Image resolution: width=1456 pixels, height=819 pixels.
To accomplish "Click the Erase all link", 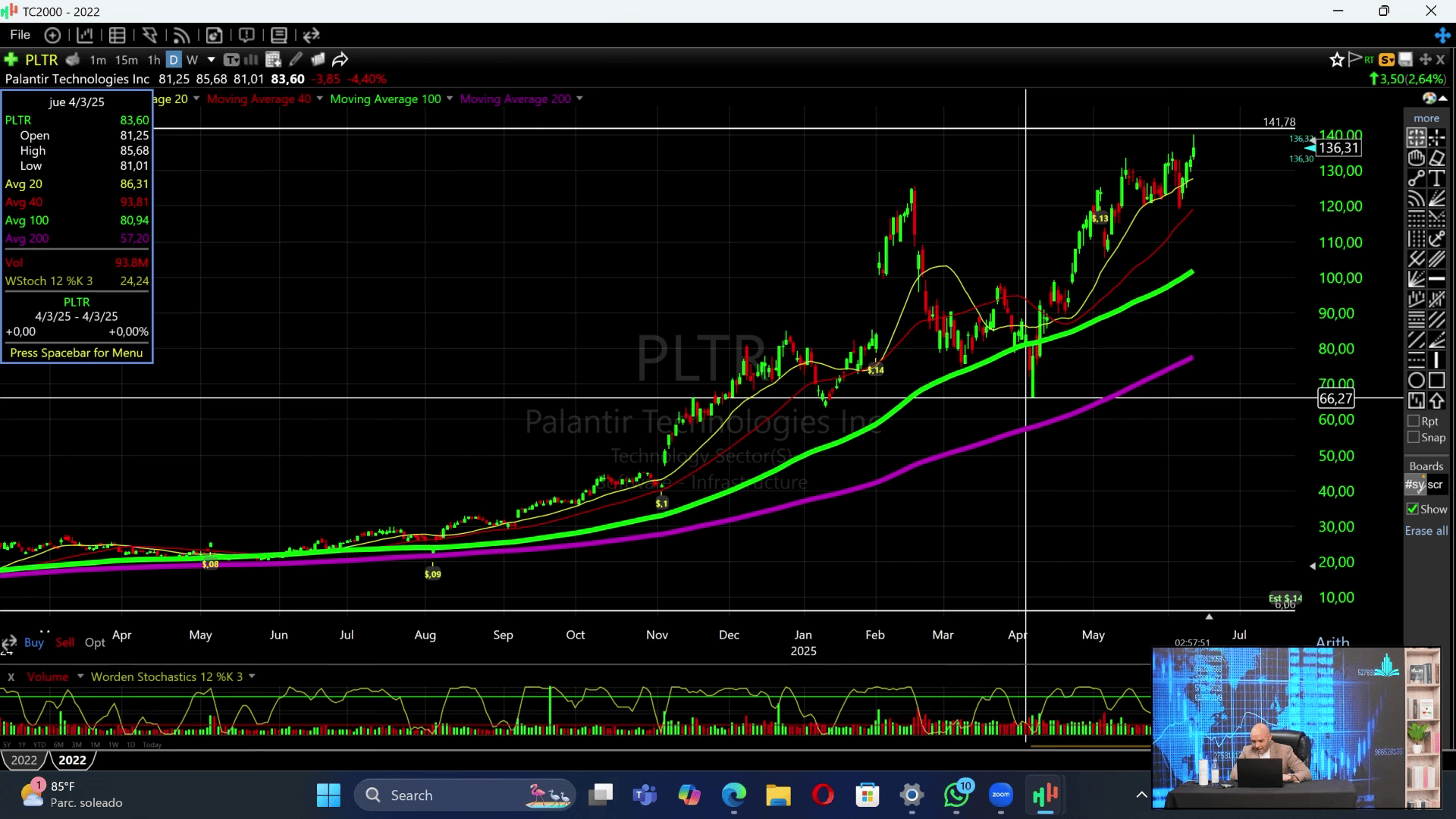I will [x=1426, y=531].
